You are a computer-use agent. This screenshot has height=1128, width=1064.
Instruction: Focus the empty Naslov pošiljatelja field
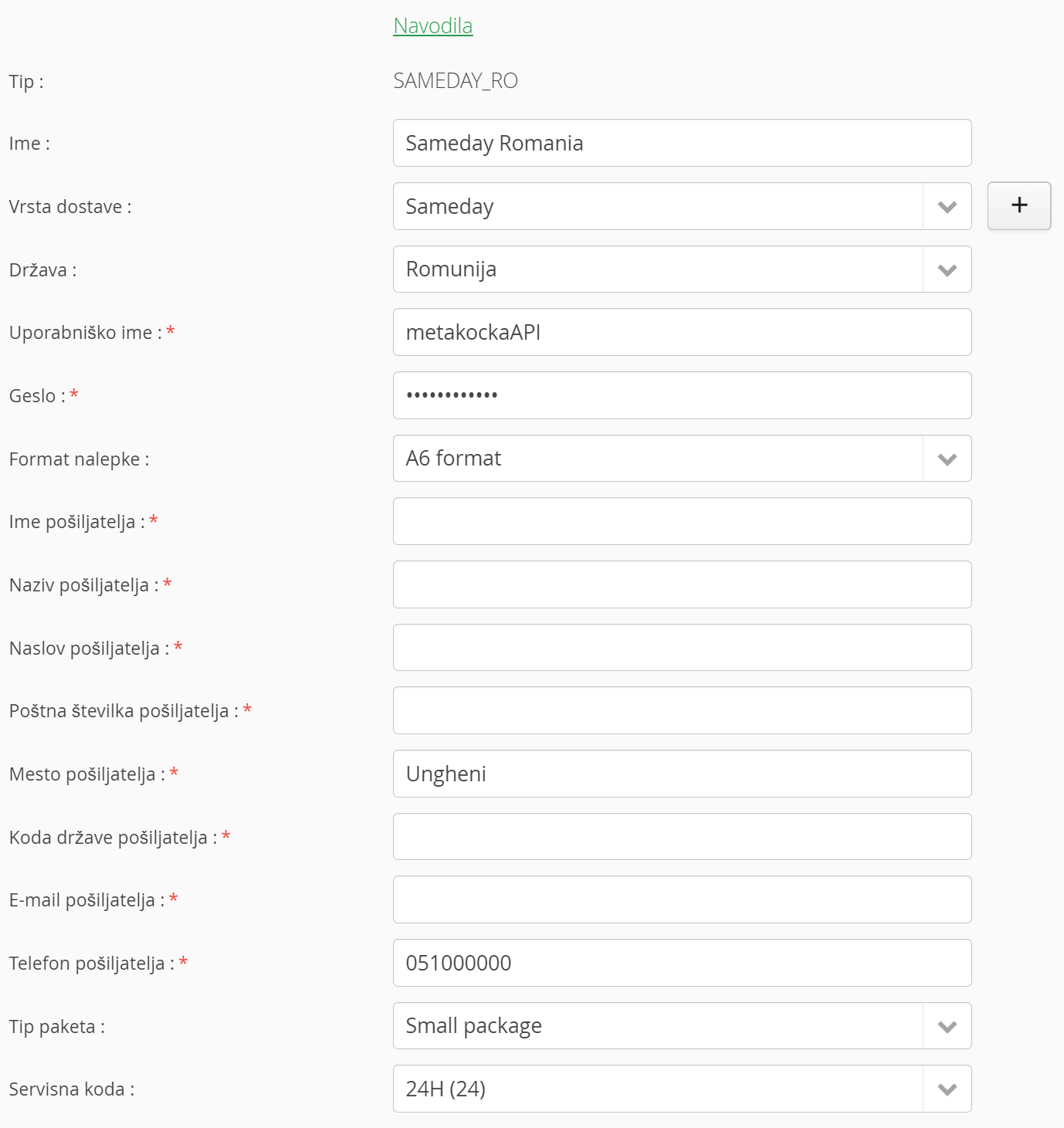pyautogui.click(x=683, y=648)
